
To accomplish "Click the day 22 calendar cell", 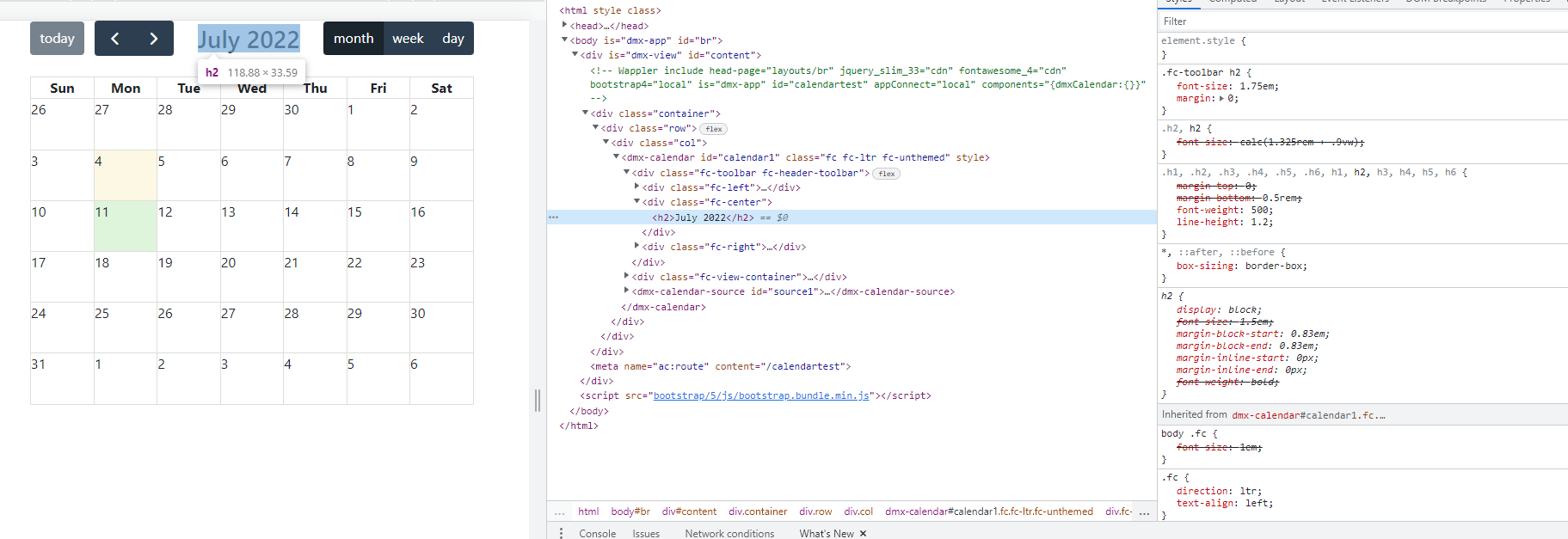I will tap(378, 277).
